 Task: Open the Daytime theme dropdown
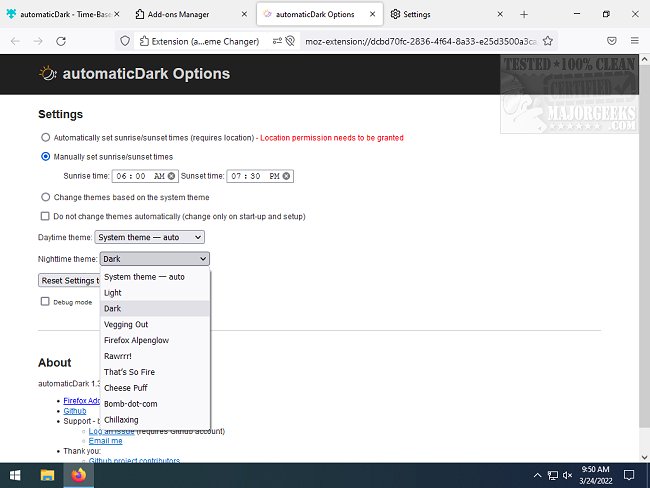149,237
